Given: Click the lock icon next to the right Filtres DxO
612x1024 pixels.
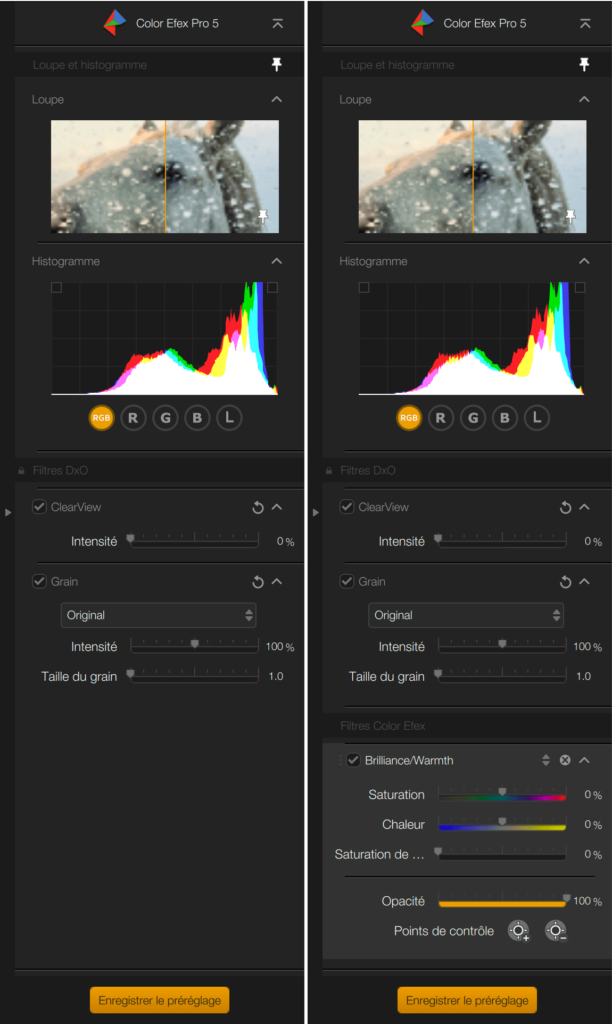Looking at the screenshot, I should coord(329,471).
